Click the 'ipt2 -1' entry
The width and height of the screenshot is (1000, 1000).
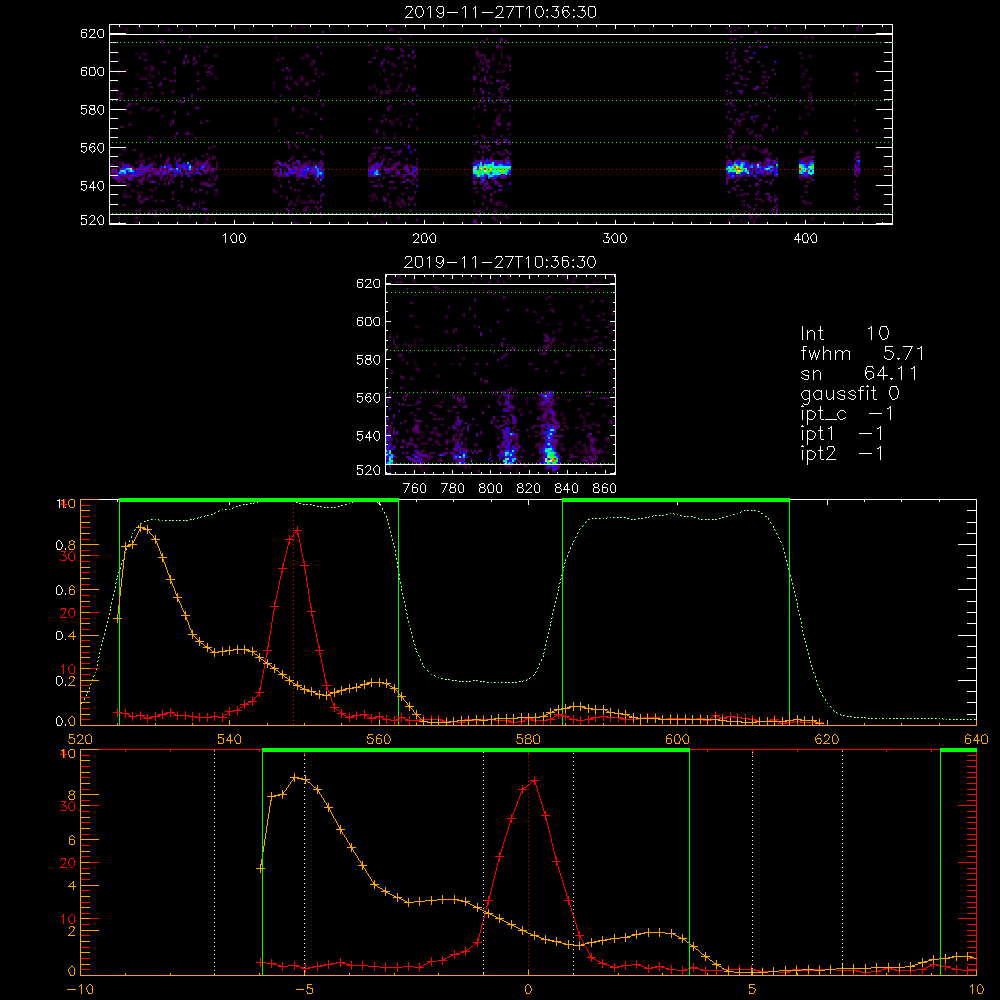coord(841,453)
